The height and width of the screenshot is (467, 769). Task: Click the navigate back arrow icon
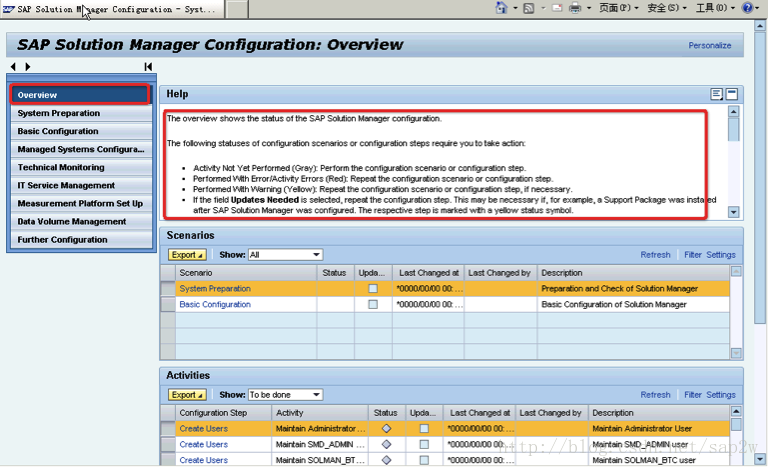point(13,67)
